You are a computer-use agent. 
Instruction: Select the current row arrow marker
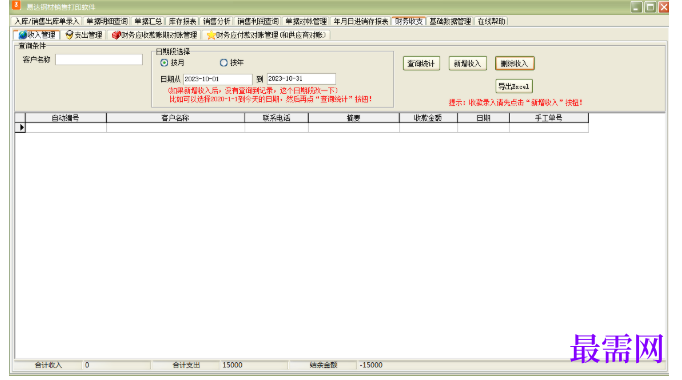point(20,127)
